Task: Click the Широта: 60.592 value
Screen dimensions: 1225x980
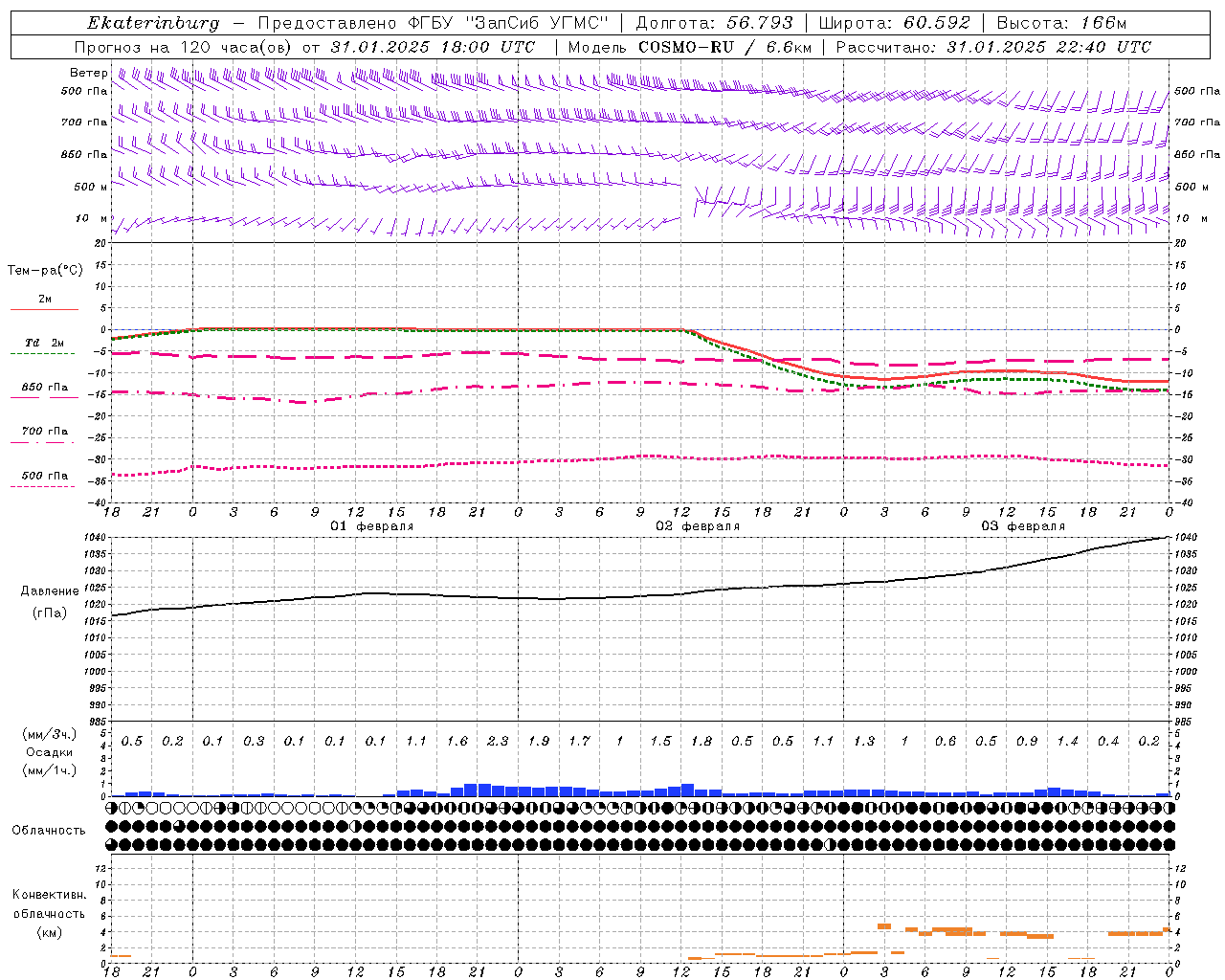Action: 895,23
